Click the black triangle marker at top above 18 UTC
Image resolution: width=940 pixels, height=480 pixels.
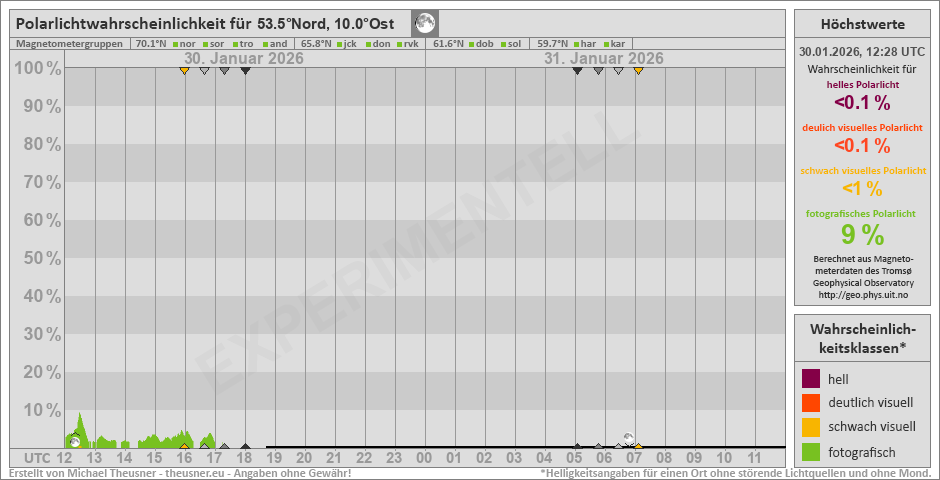coord(245,70)
